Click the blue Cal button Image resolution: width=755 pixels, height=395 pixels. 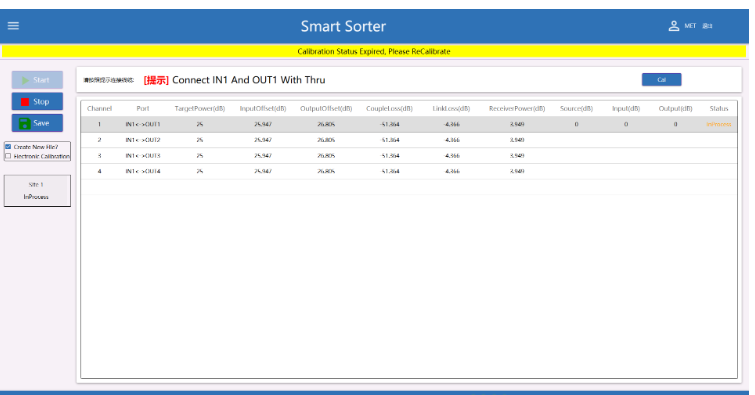(x=661, y=79)
